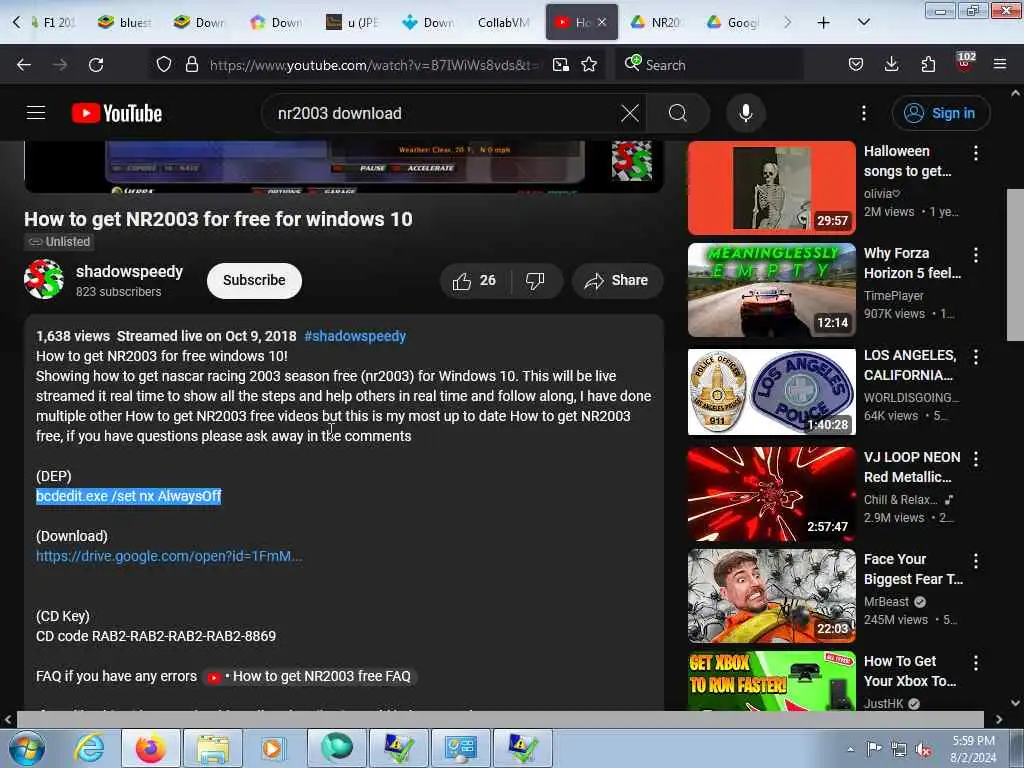
Task: Share the NR2003 video
Action: coord(617,281)
